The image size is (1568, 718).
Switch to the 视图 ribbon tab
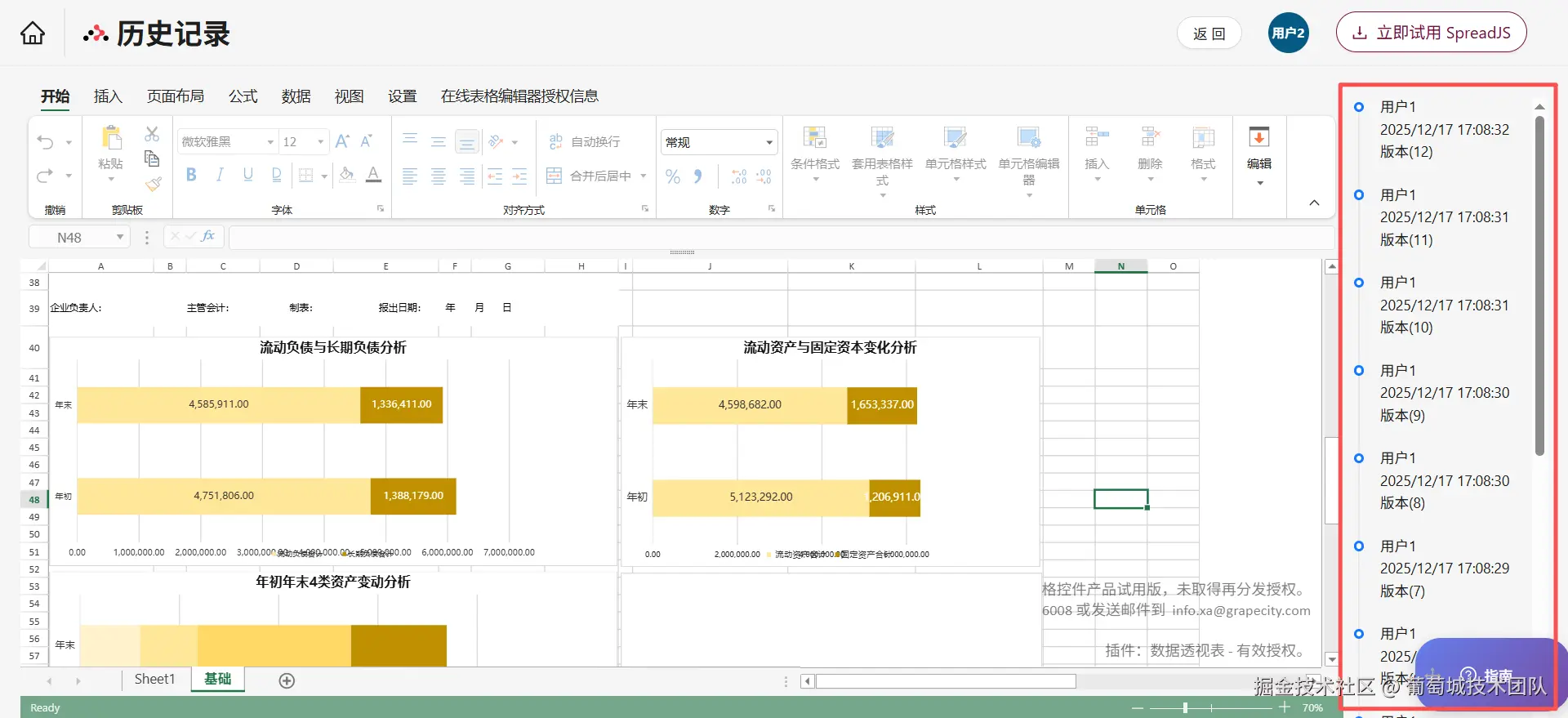pos(350,96)
